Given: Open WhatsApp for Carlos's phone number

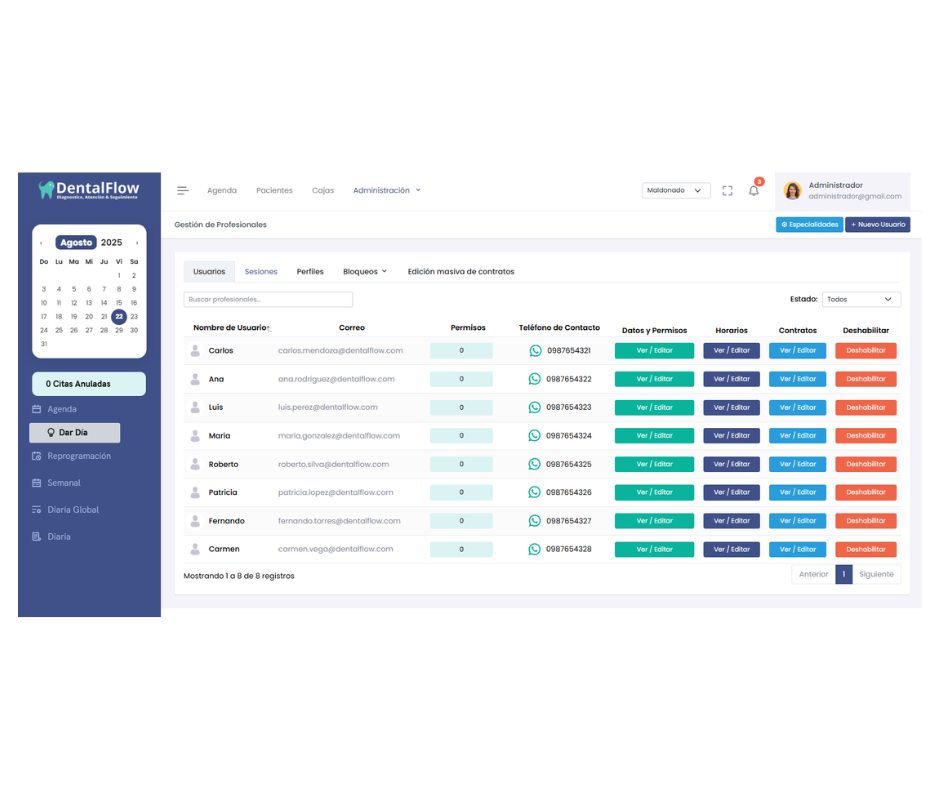Looking at the screenshot, I should (535, 351).
